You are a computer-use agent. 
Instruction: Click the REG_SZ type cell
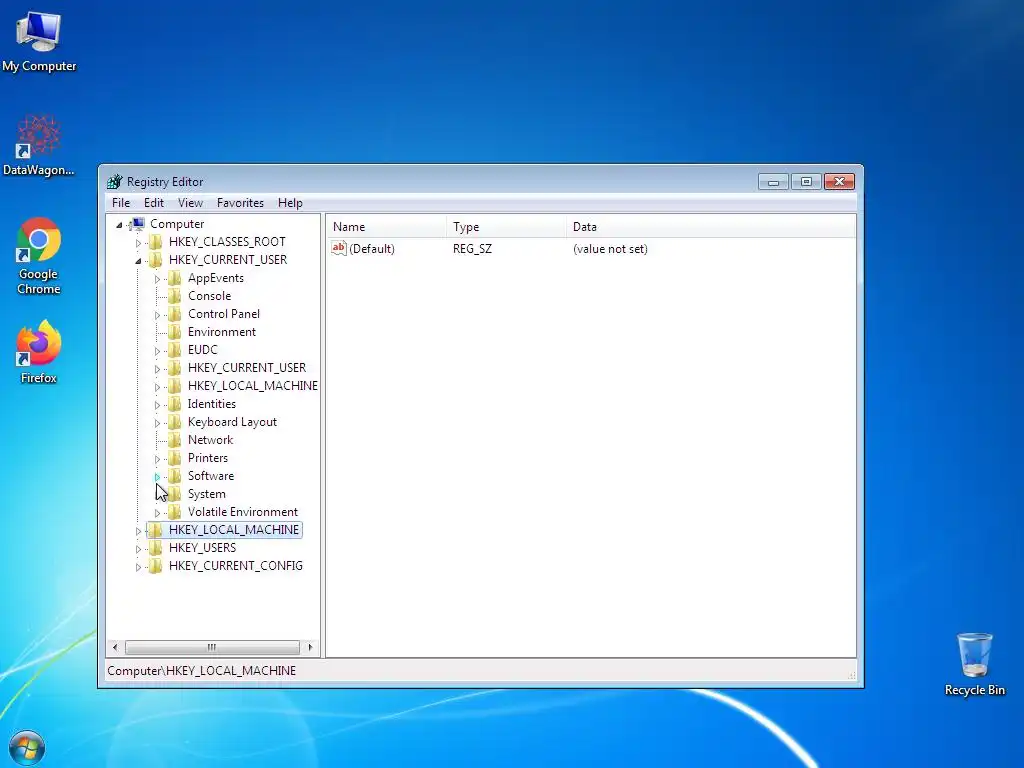[x=472, y=249]
